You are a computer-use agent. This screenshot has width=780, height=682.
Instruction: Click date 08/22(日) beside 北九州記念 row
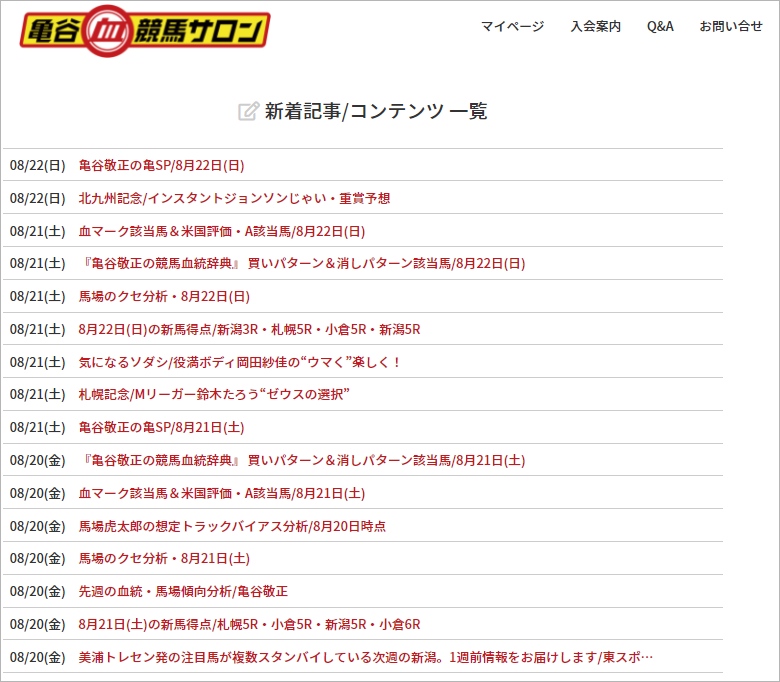(38, 198)
